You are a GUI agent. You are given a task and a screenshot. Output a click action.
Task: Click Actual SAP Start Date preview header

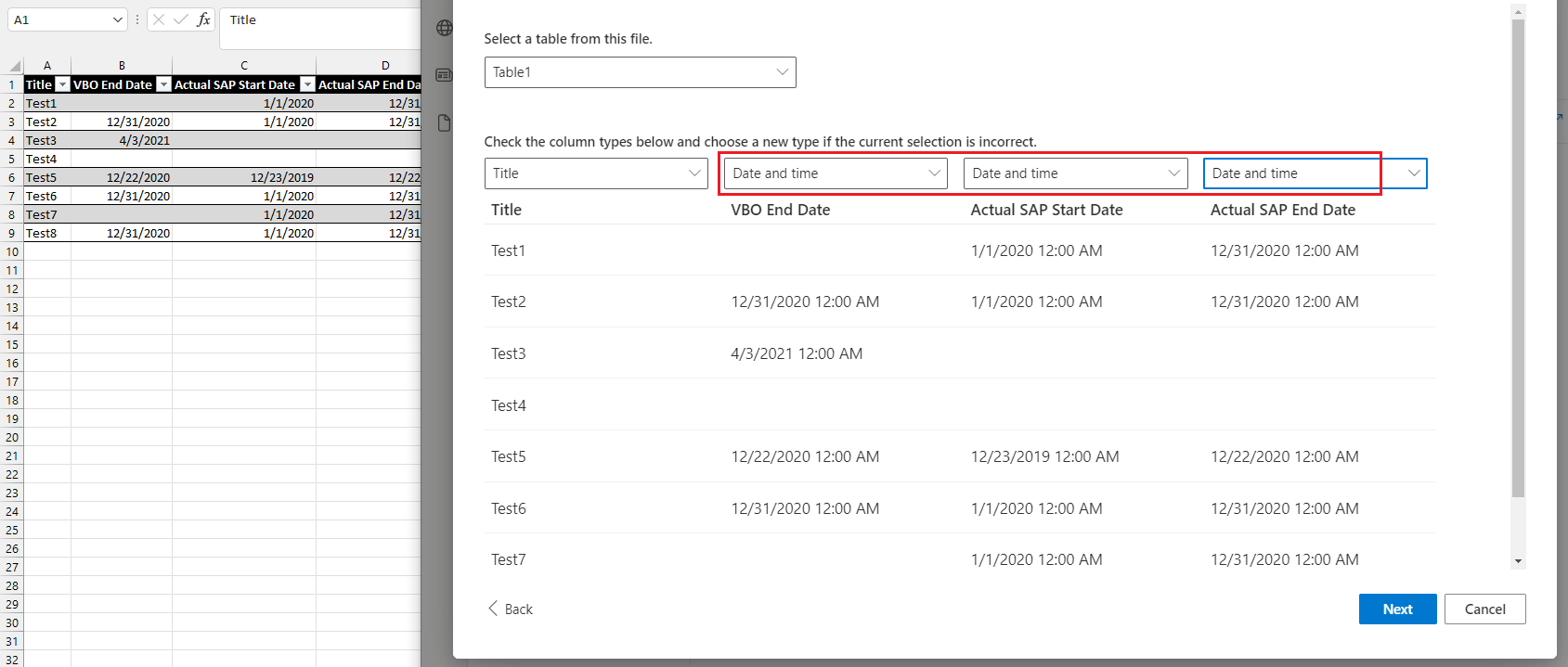(1046, 210)
